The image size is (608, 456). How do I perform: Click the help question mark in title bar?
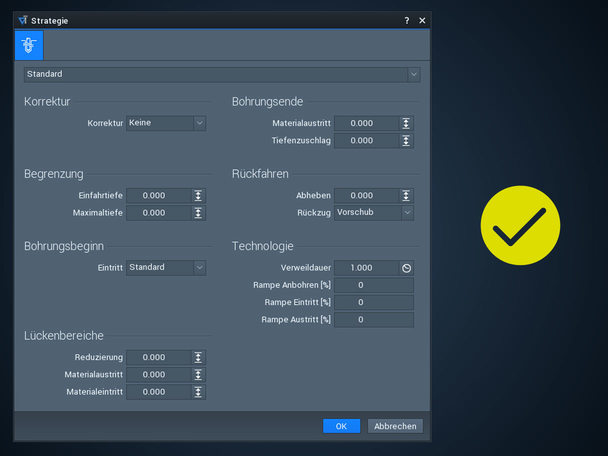pos(406,21)
